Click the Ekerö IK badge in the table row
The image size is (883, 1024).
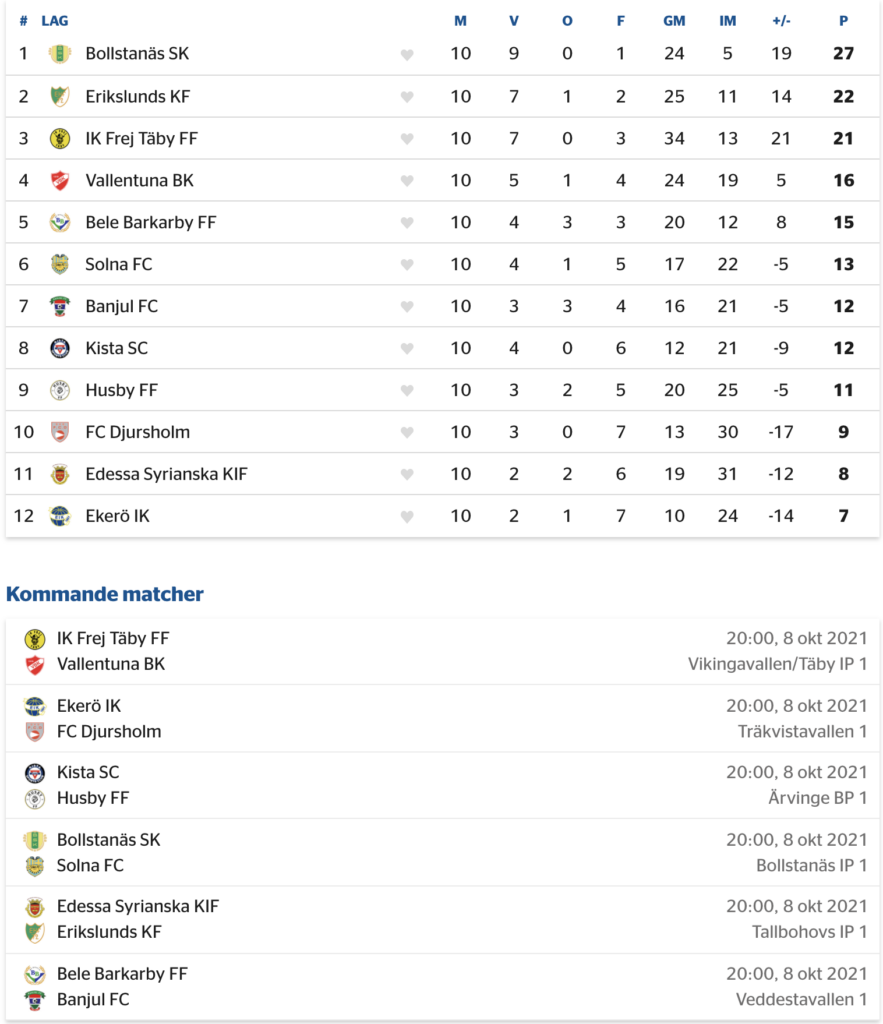point(59,516)
